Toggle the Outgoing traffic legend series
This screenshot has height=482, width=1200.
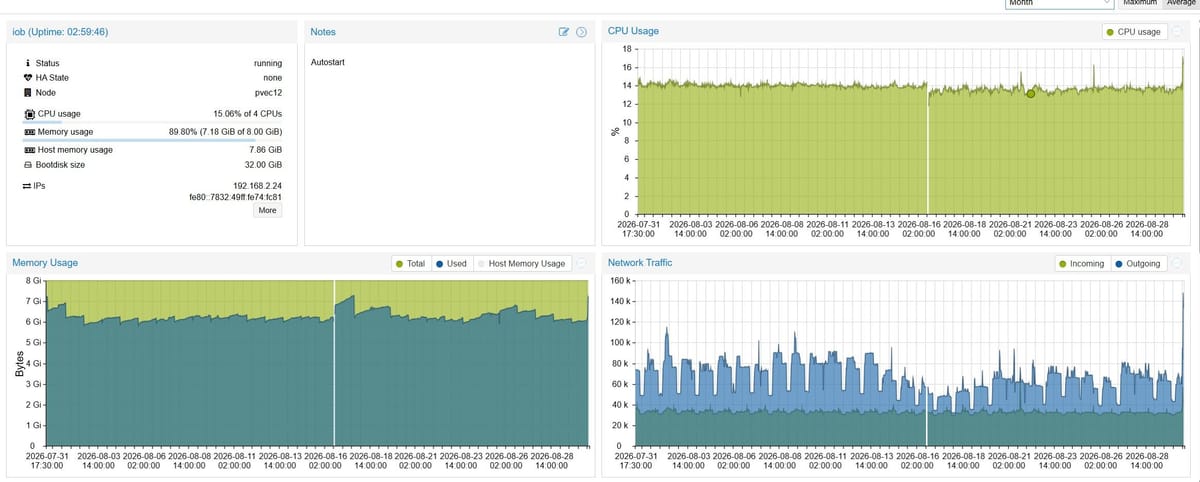pos(1138,264)
